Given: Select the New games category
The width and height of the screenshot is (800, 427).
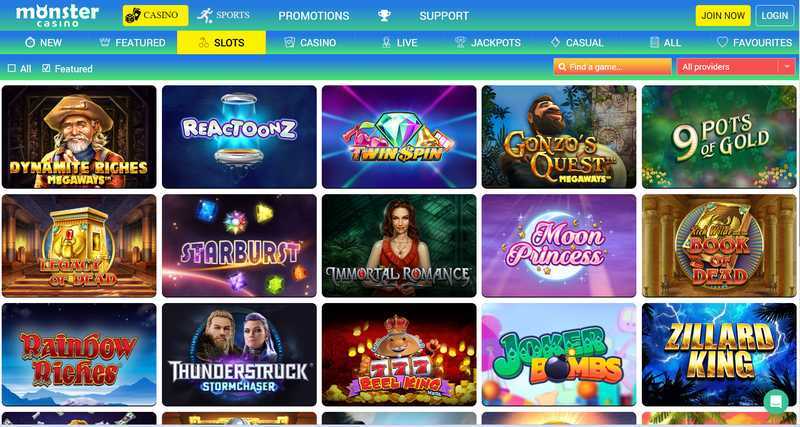Looking at the screenshot, I should (43, 43).
